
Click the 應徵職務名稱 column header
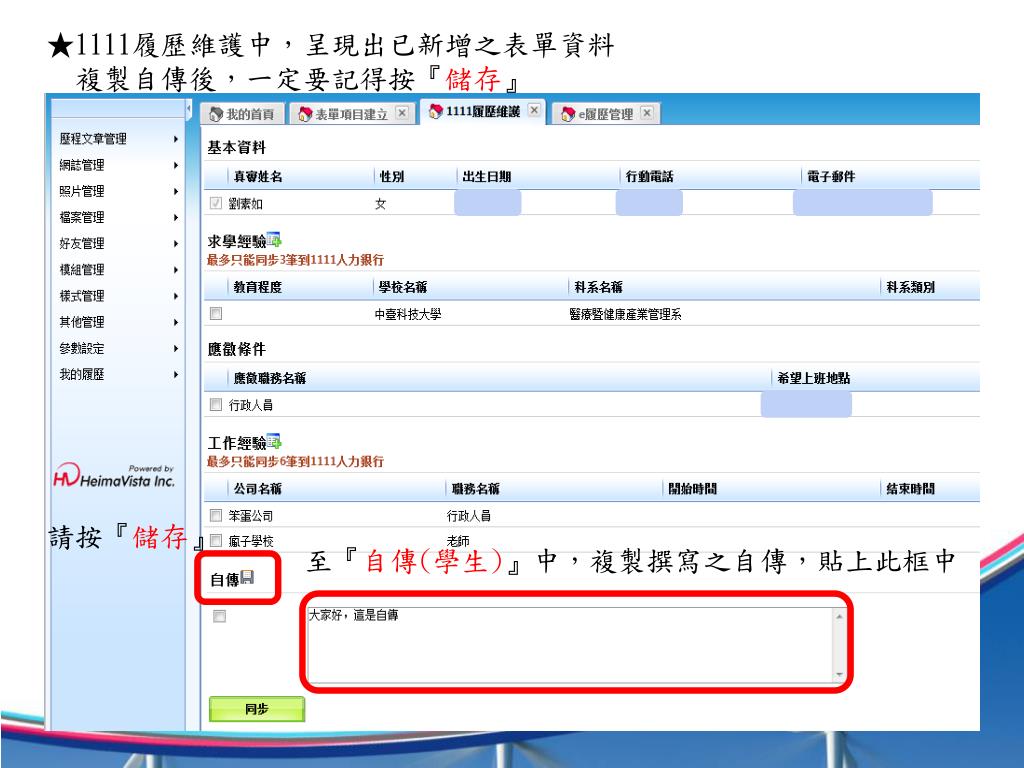coord(270,378)
